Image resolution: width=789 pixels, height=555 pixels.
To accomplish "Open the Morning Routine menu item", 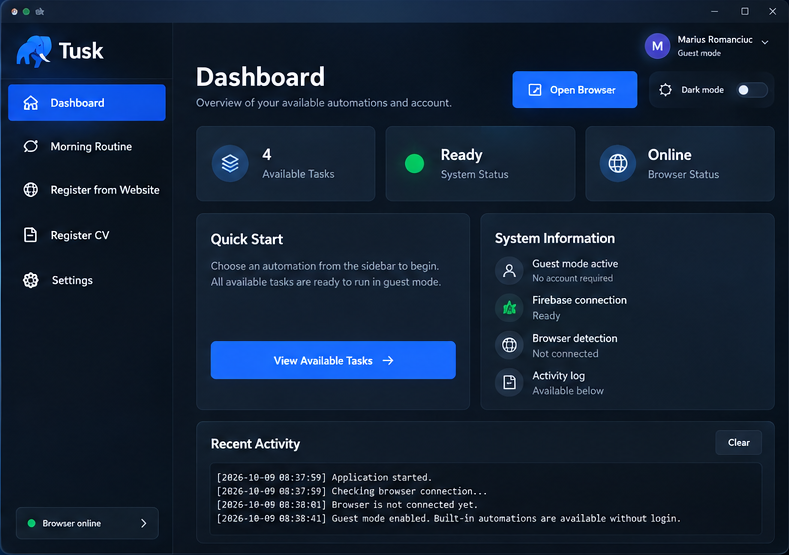I will coord(87,146).
